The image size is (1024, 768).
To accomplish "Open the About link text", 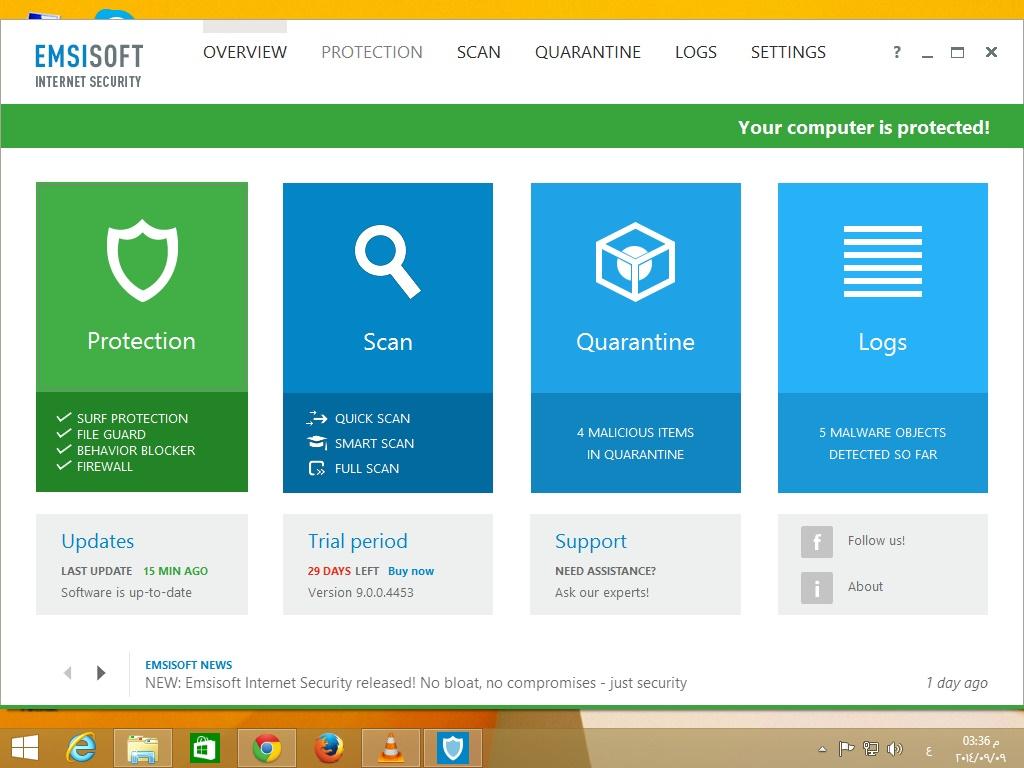I will pos(865,586).
